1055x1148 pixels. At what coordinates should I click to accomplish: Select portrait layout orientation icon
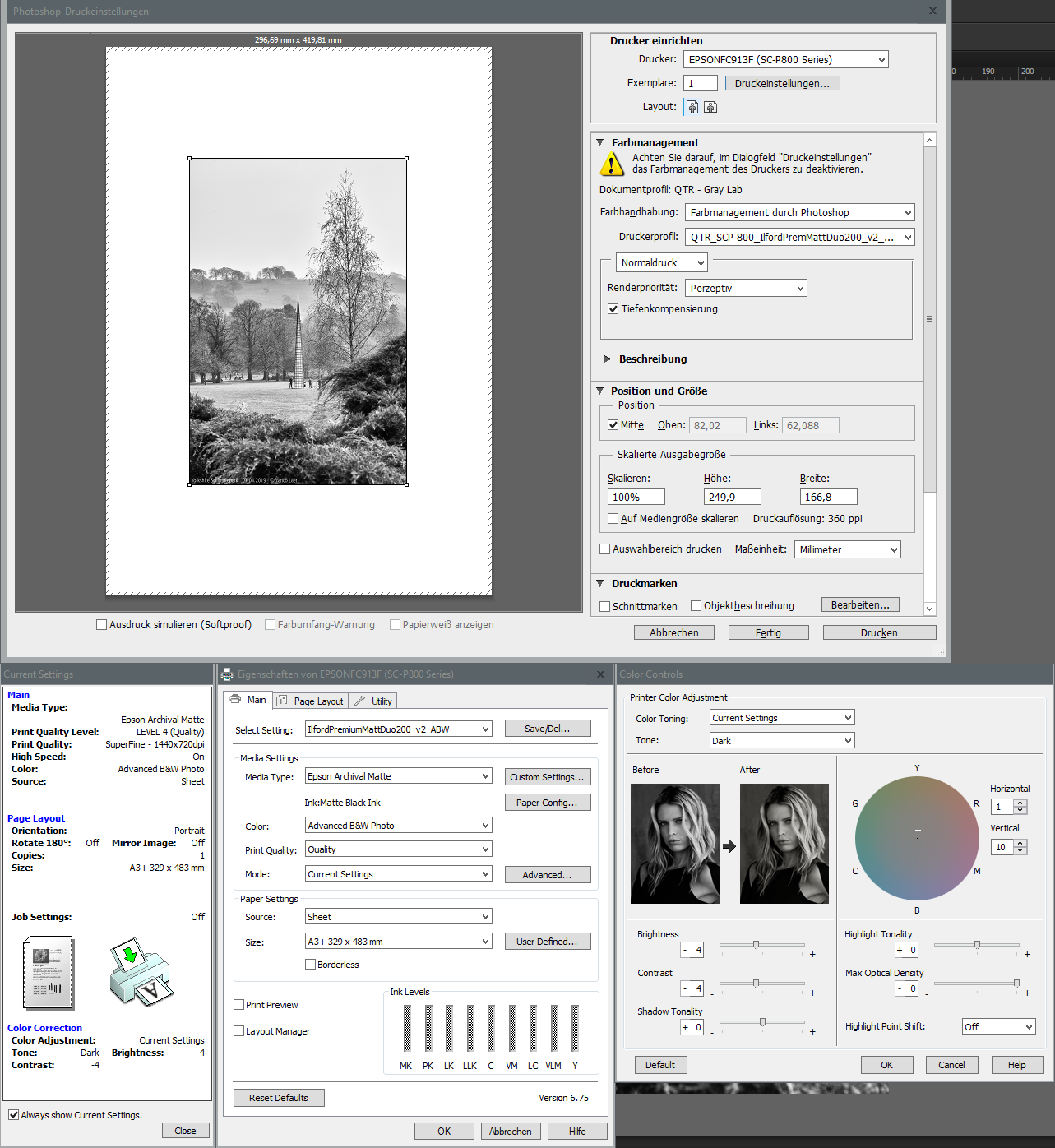pos(692,107)
